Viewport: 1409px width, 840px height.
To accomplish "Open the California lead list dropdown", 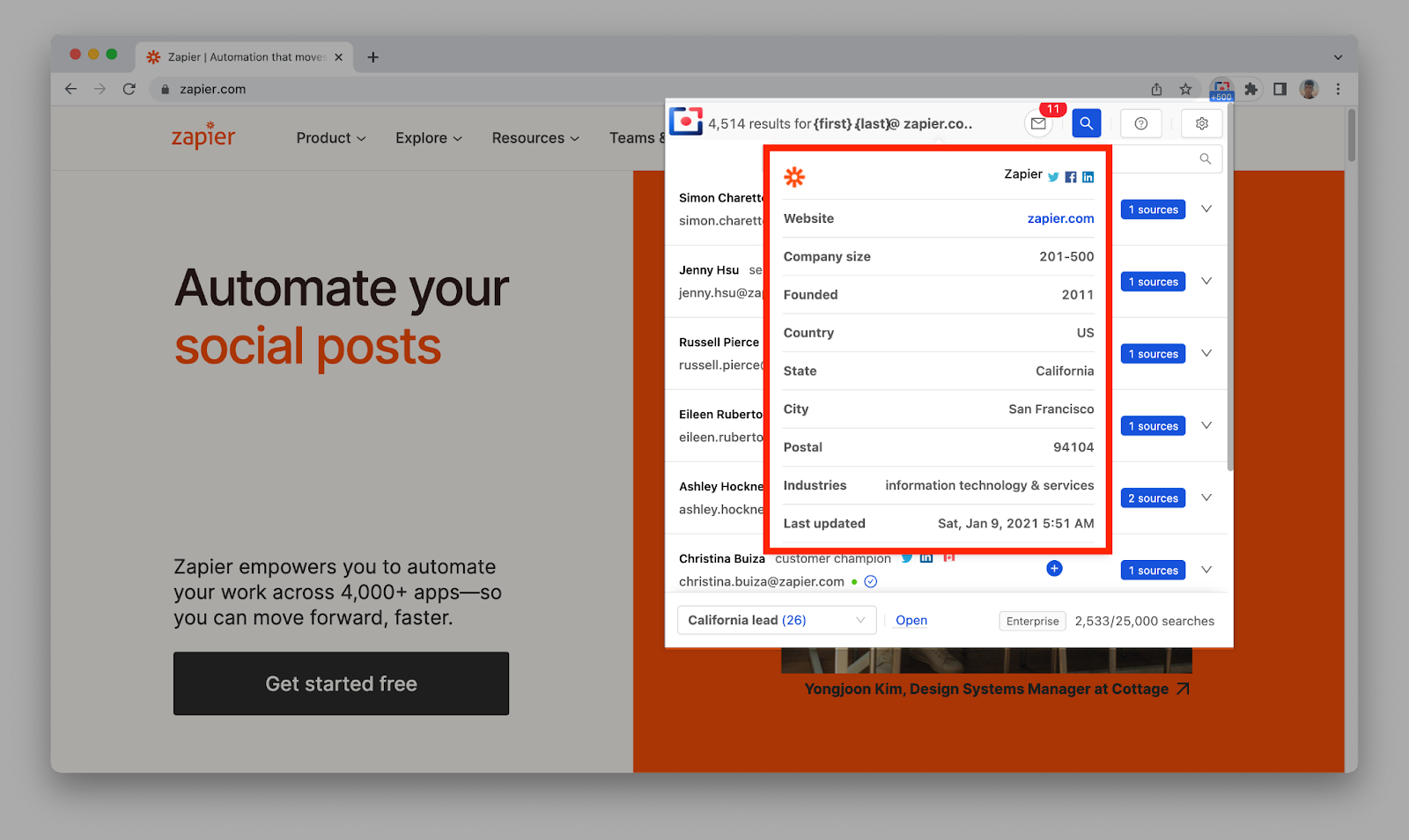I will pos(777,620).
